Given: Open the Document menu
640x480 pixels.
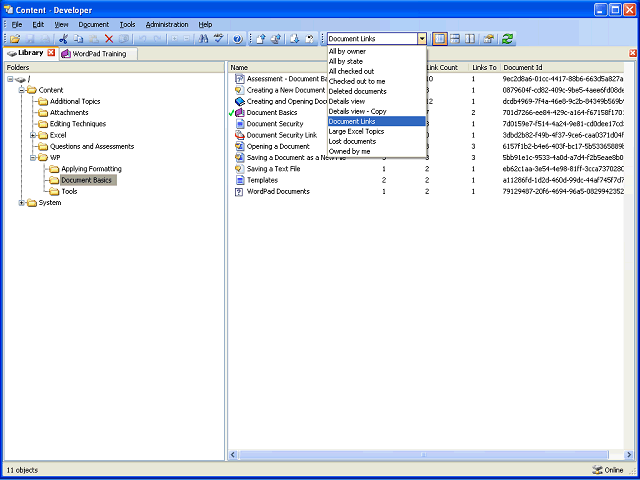Looking at the screenshot, I should 93,24.
